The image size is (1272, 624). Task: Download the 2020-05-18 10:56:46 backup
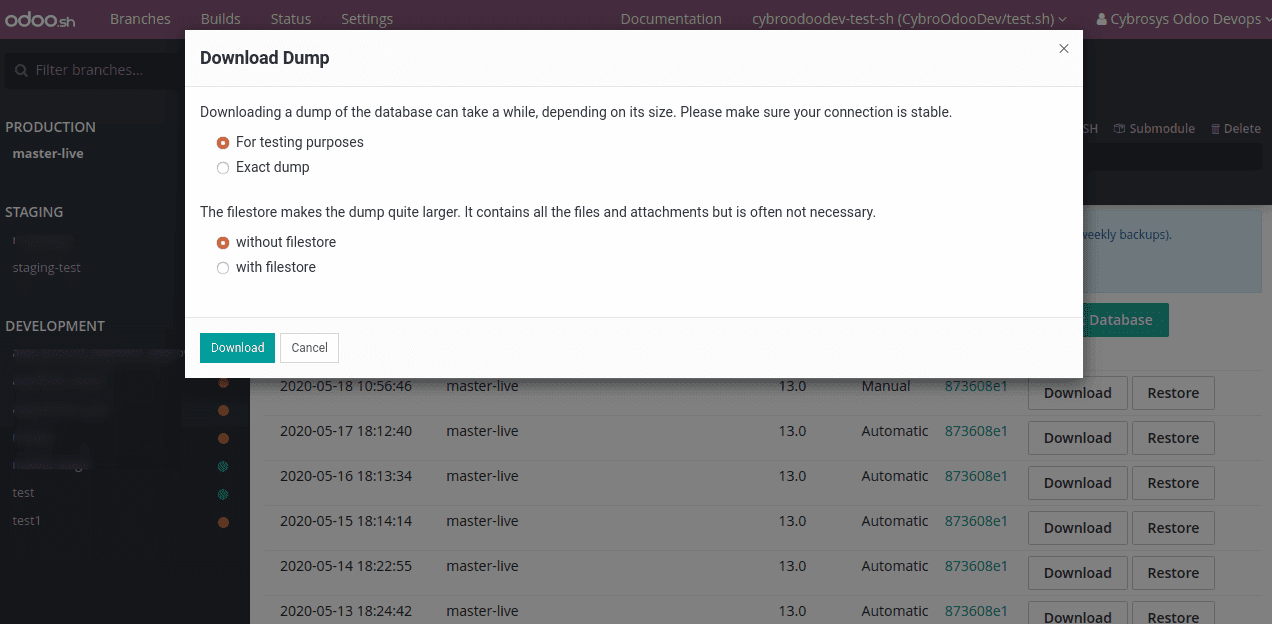pos(1078,393)
